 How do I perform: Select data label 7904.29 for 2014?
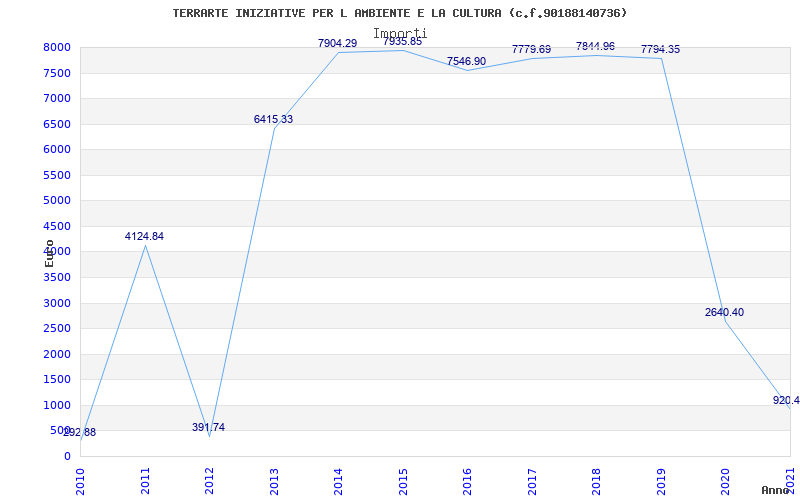[x=337, y=43]
